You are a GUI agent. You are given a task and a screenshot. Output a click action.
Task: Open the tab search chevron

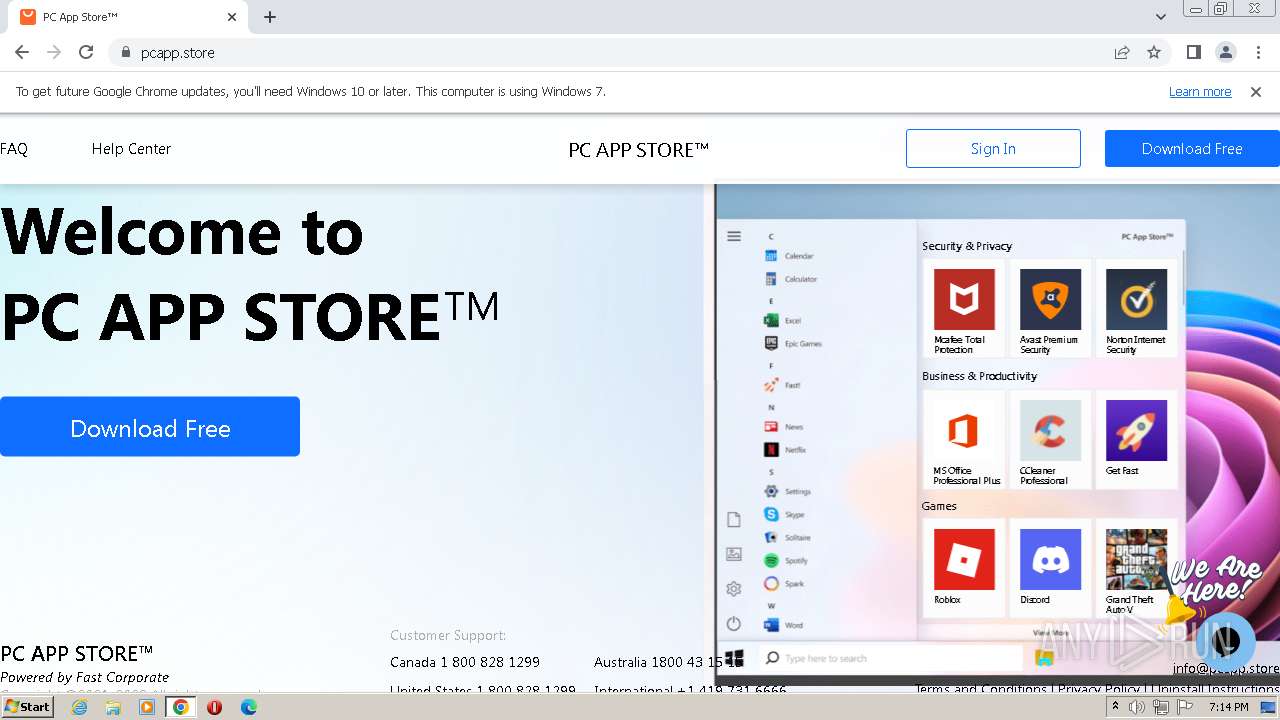pos(1161,17)
